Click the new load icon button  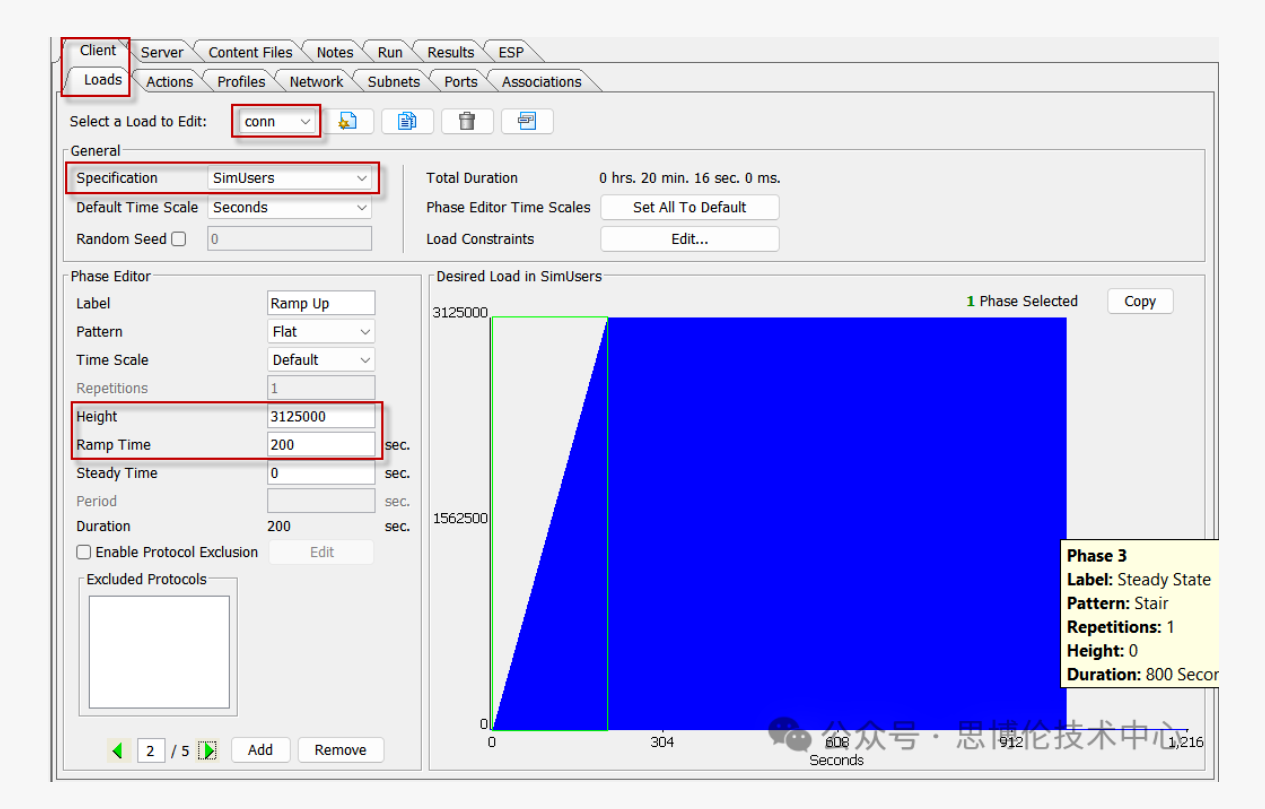coord(348,121)
